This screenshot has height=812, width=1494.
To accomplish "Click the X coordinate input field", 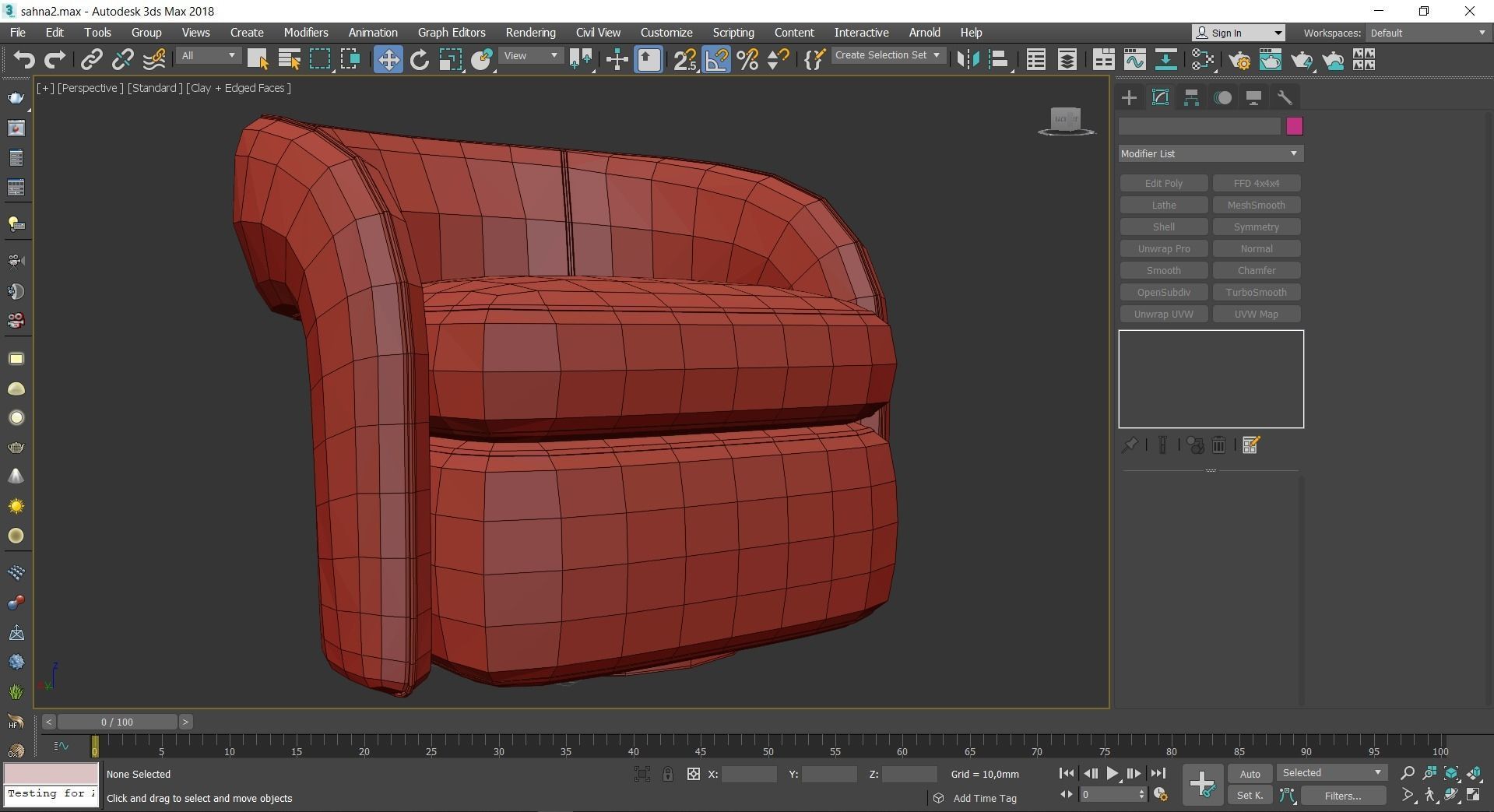I will point(749,774).
